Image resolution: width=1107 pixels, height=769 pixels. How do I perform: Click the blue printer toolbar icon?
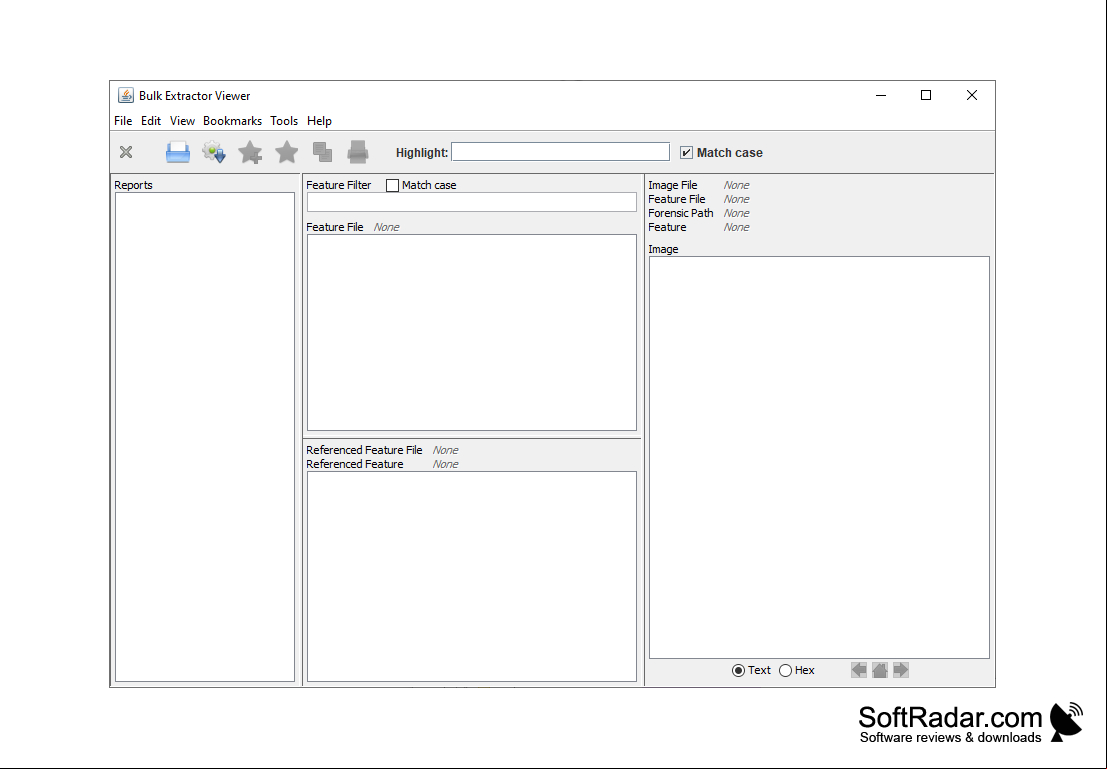point(178,152)
